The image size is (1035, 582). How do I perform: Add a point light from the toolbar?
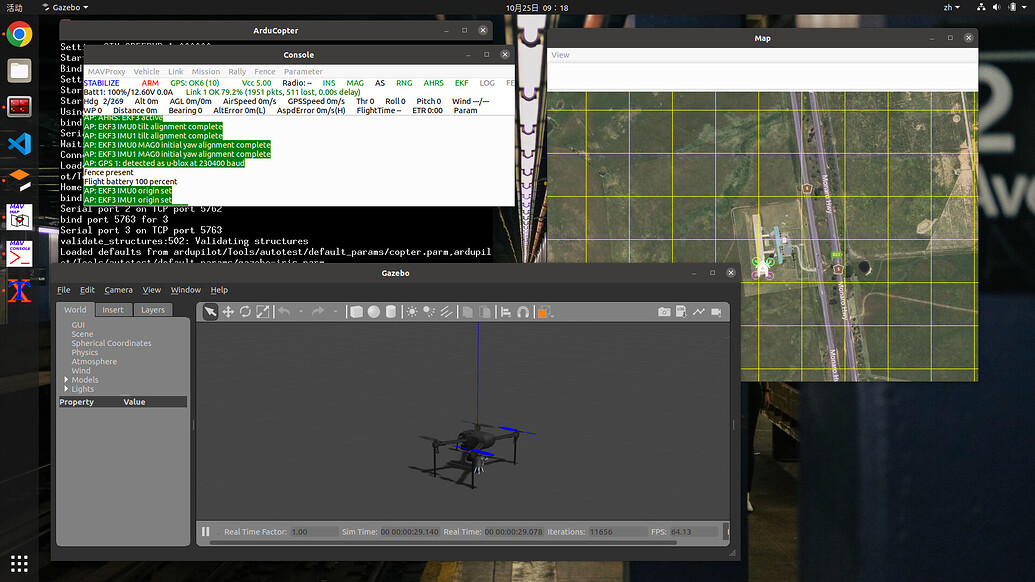coord(412,312)
